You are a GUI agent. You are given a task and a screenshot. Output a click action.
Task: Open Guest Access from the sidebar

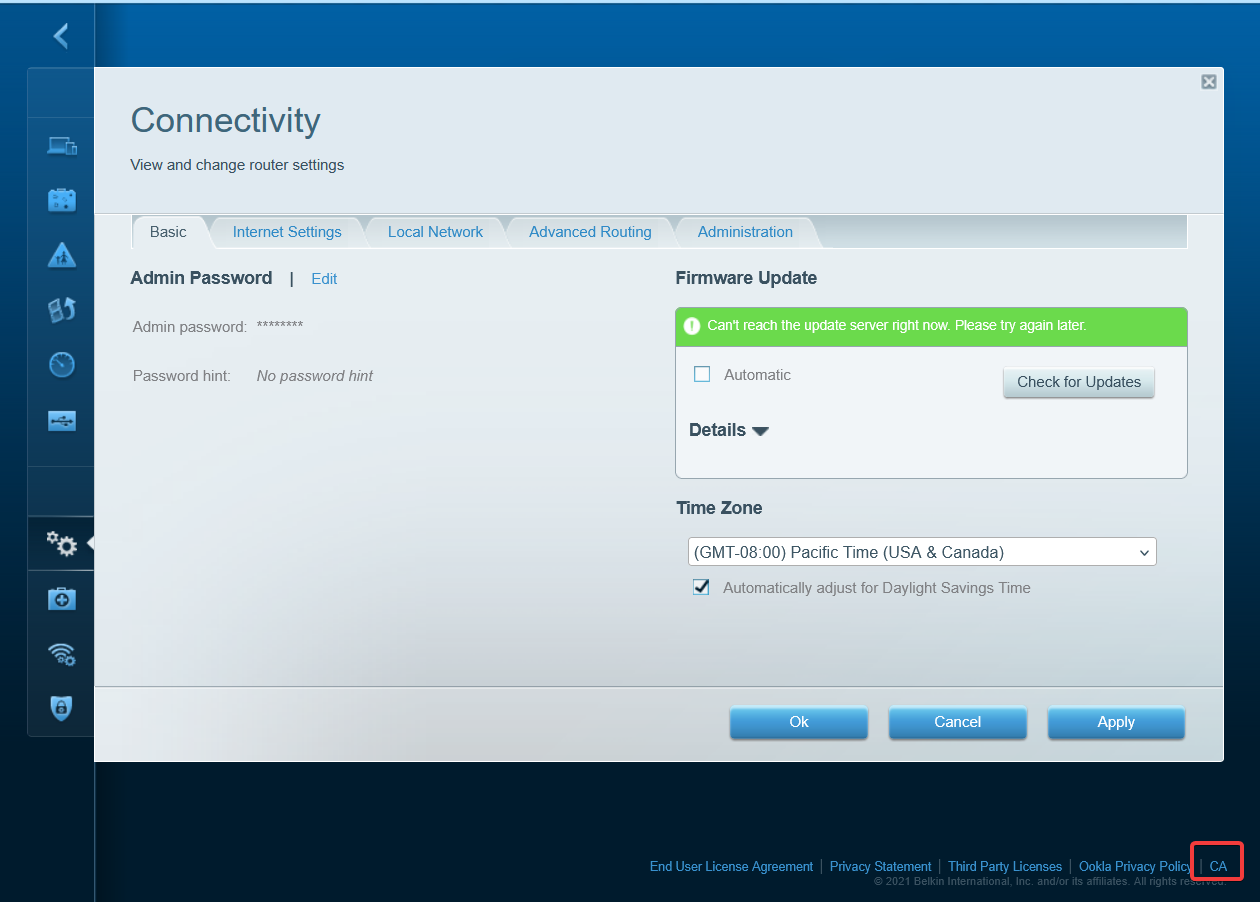point(62,200)
